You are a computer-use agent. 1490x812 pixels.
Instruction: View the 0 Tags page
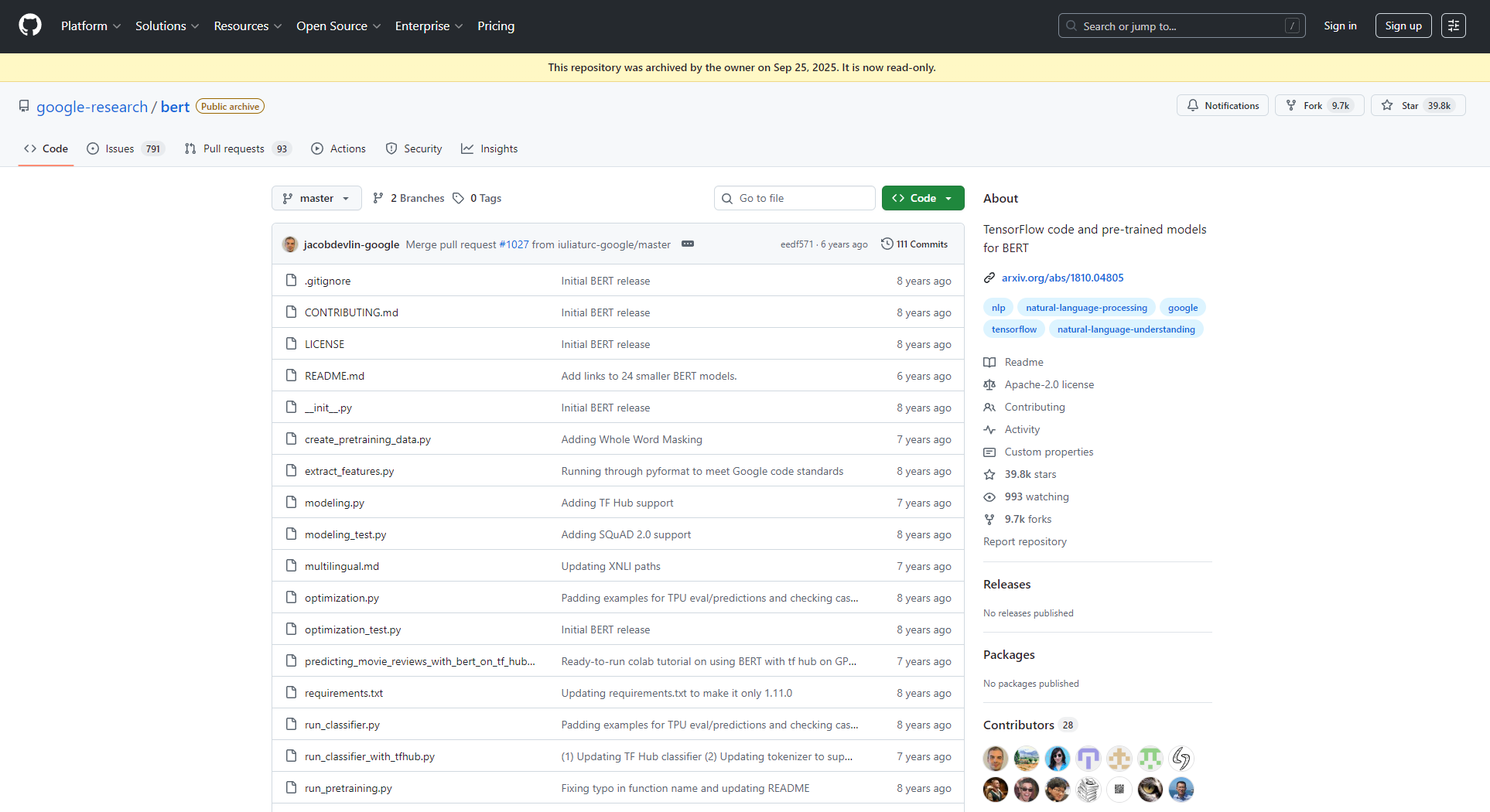477,198
